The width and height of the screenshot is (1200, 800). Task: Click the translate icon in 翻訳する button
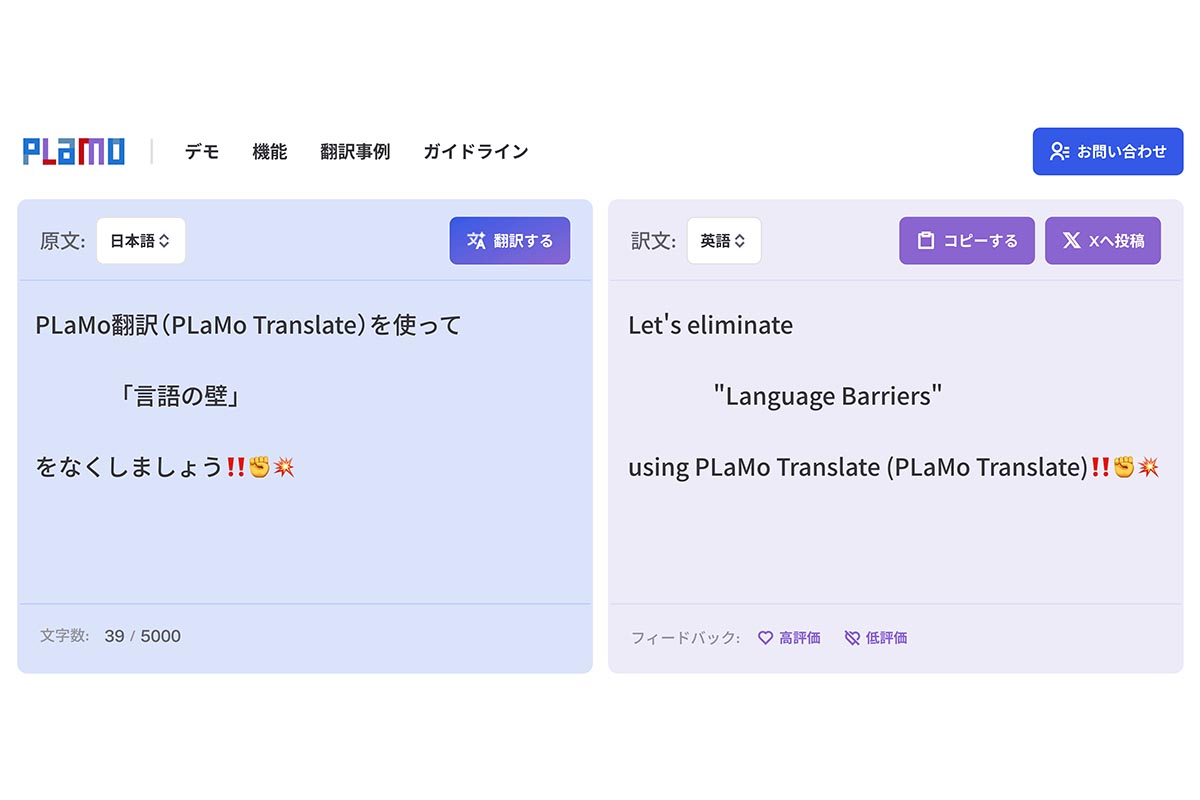tap(476, 241)
